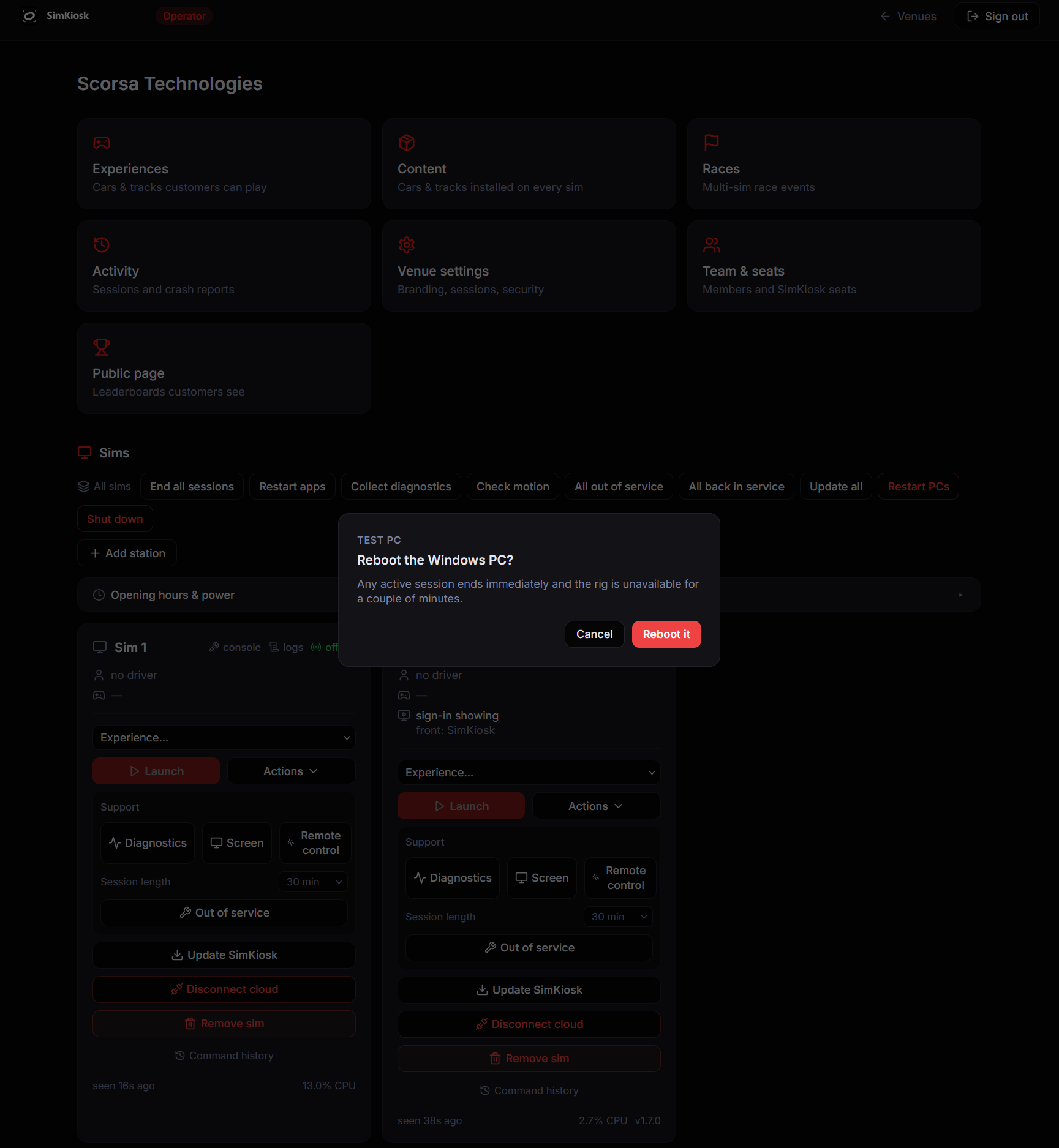Open Sim 1 logs link
Screen dimensions: 1059x1148
tap(286, 647)
